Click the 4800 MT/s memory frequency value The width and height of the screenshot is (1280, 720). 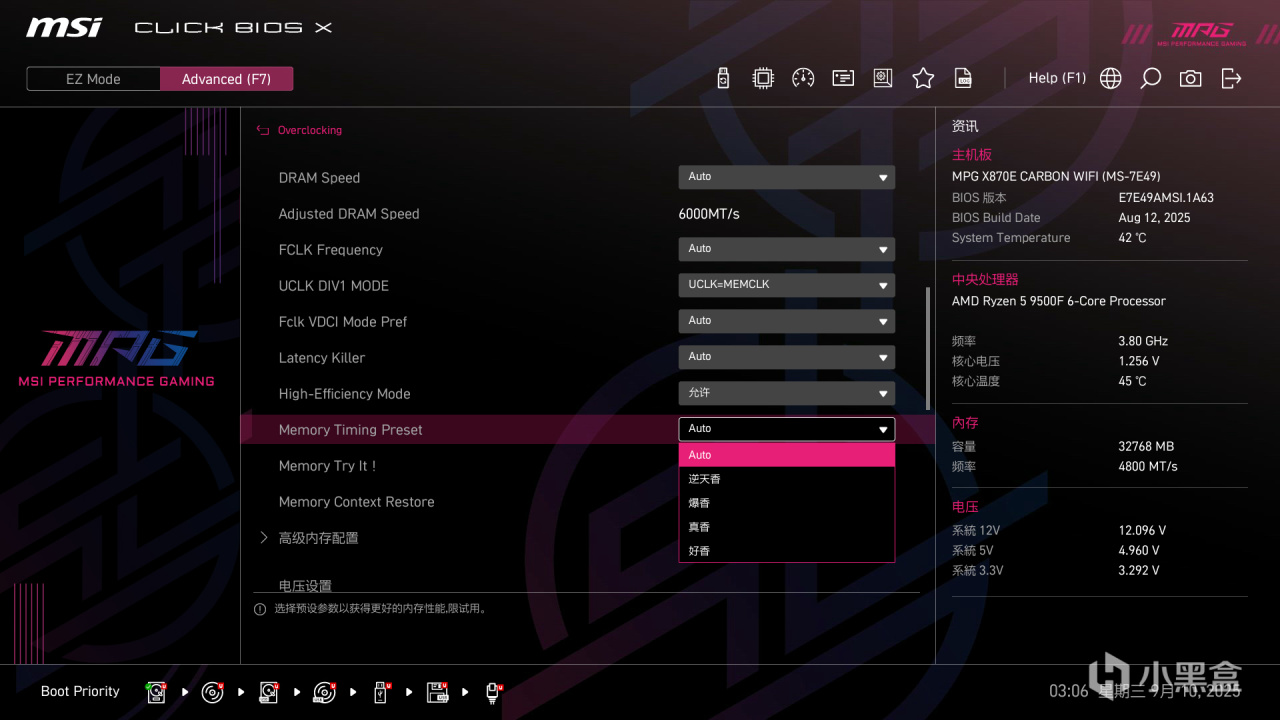coord(1148,467)
